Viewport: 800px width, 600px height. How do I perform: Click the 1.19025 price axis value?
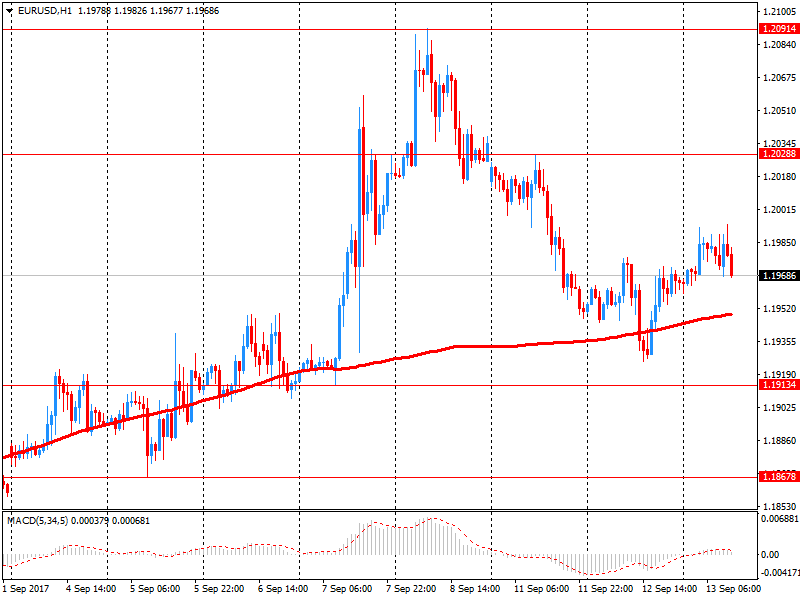[779, 408]
